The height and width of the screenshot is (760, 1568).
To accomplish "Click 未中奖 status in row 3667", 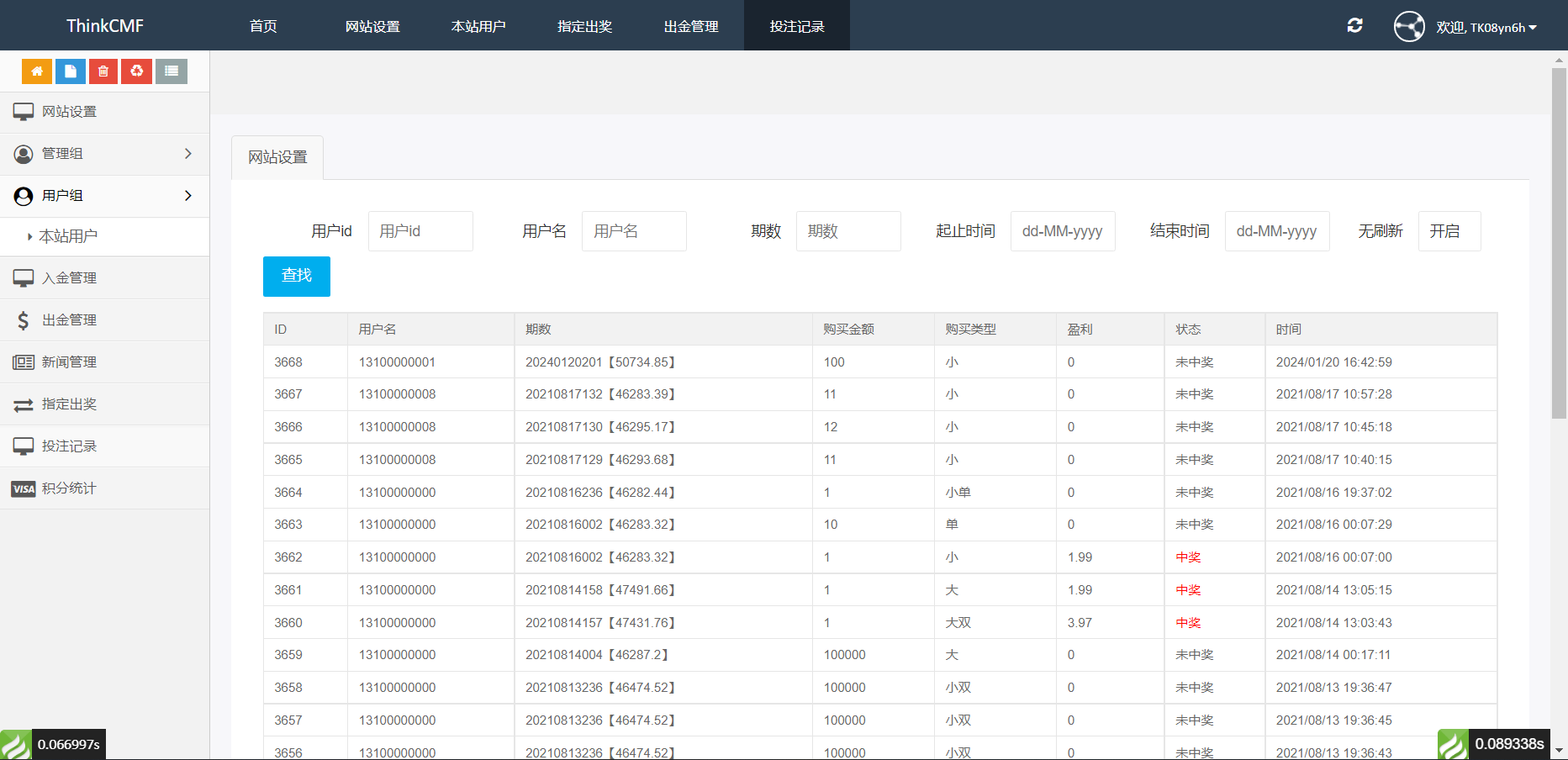I will click(1195, 394).
